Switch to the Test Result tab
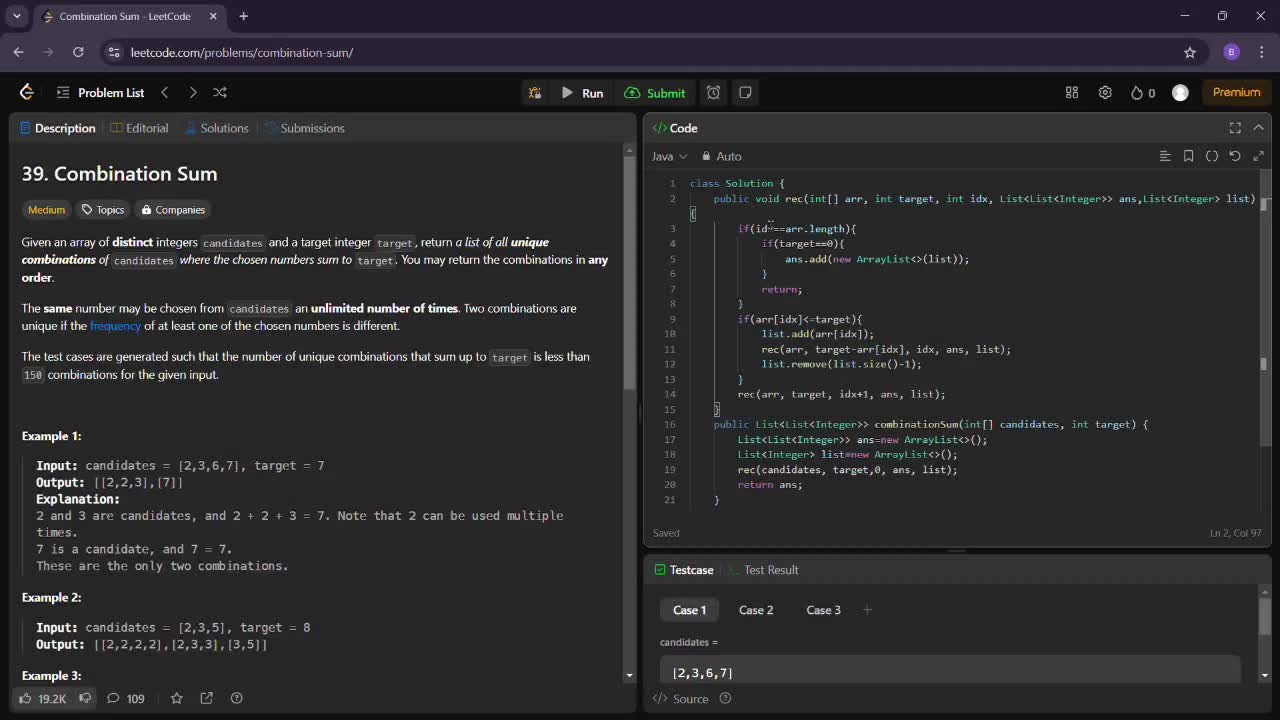The image size is (1280, 720). coord(763,570)
